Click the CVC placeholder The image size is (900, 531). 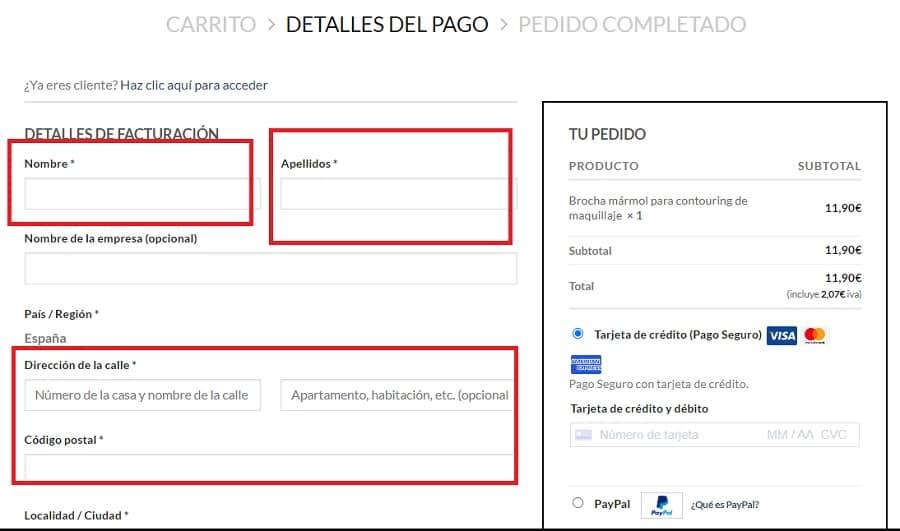tap(833, 435)
